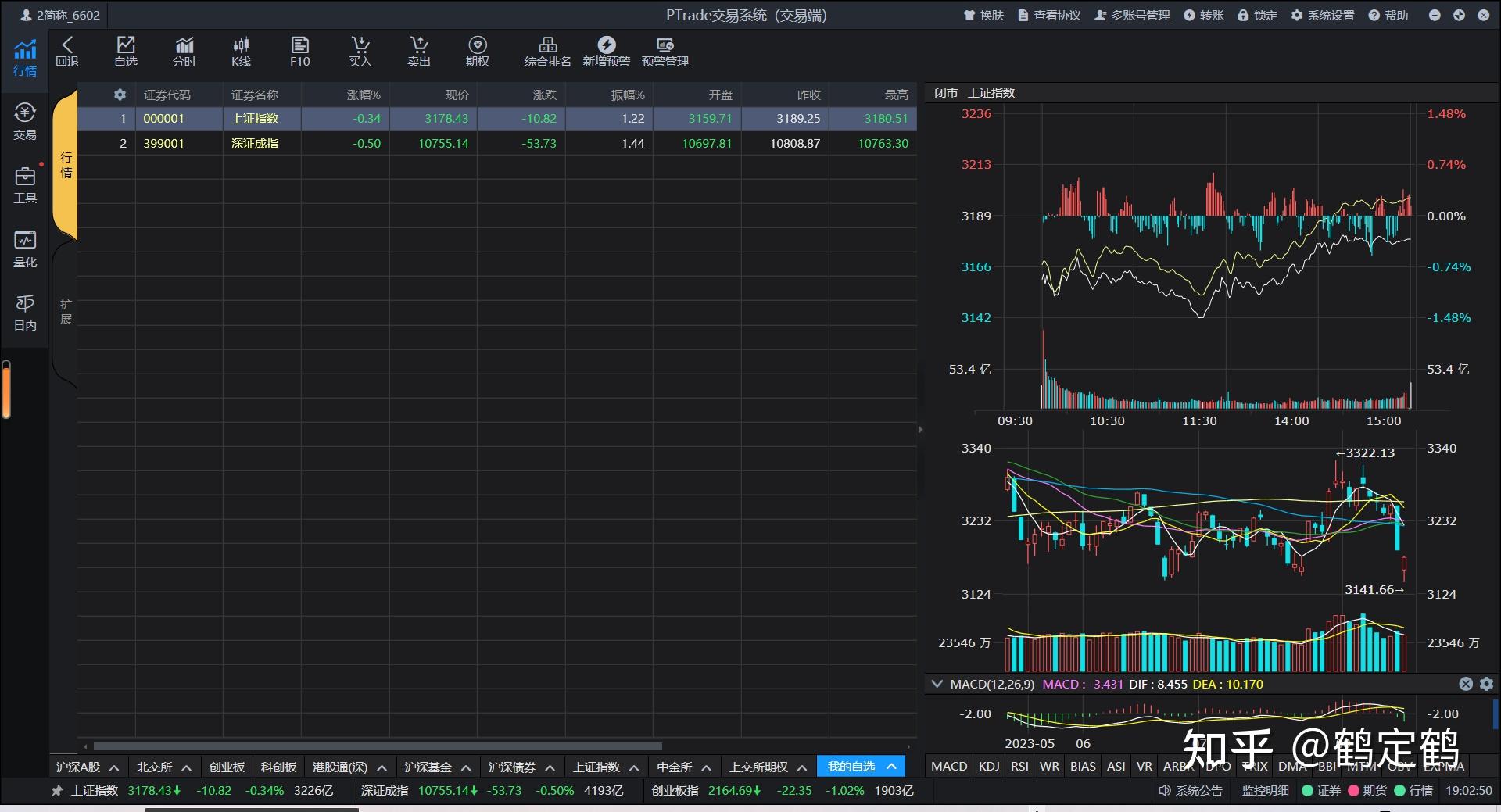Select the vertical 行情 side tab
Screen dimensions: 1501x812
point(66,165)
